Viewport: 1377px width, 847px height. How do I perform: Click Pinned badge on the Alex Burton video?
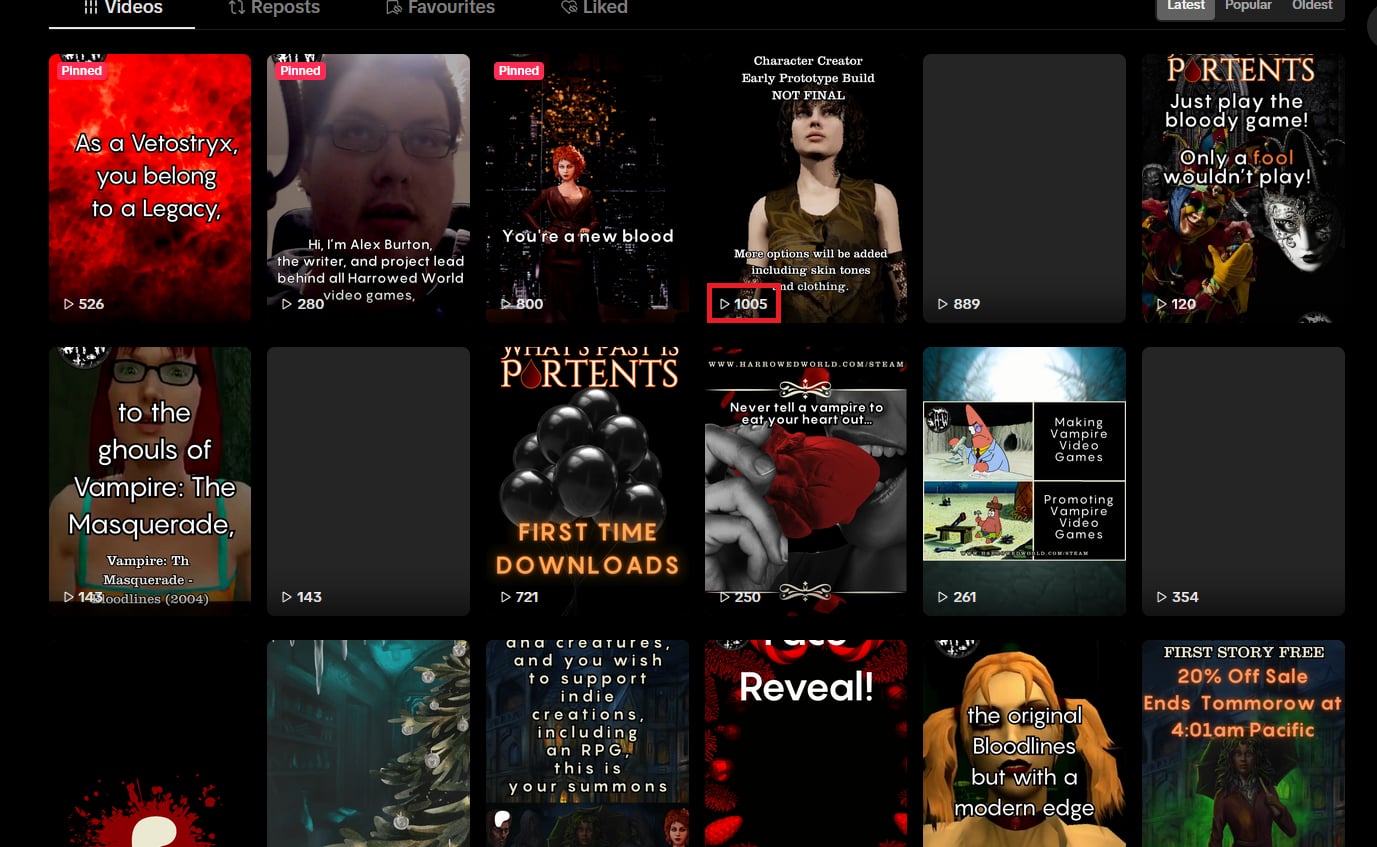[x=300, y=71]
